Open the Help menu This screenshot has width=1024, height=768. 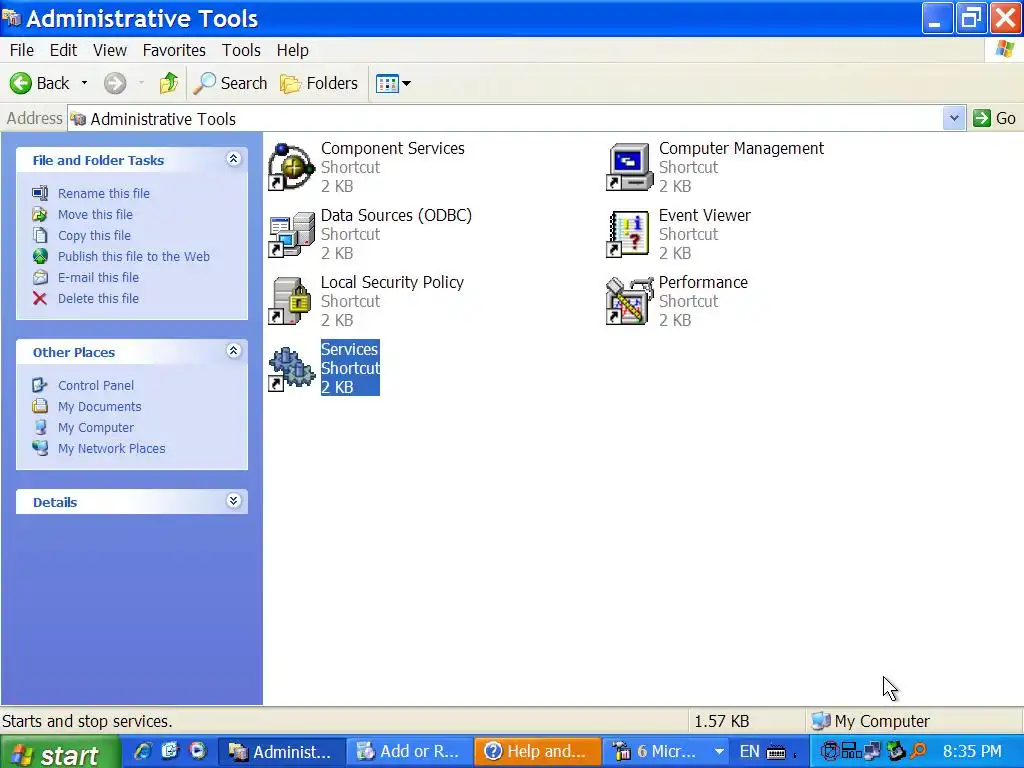pos(292,50)
